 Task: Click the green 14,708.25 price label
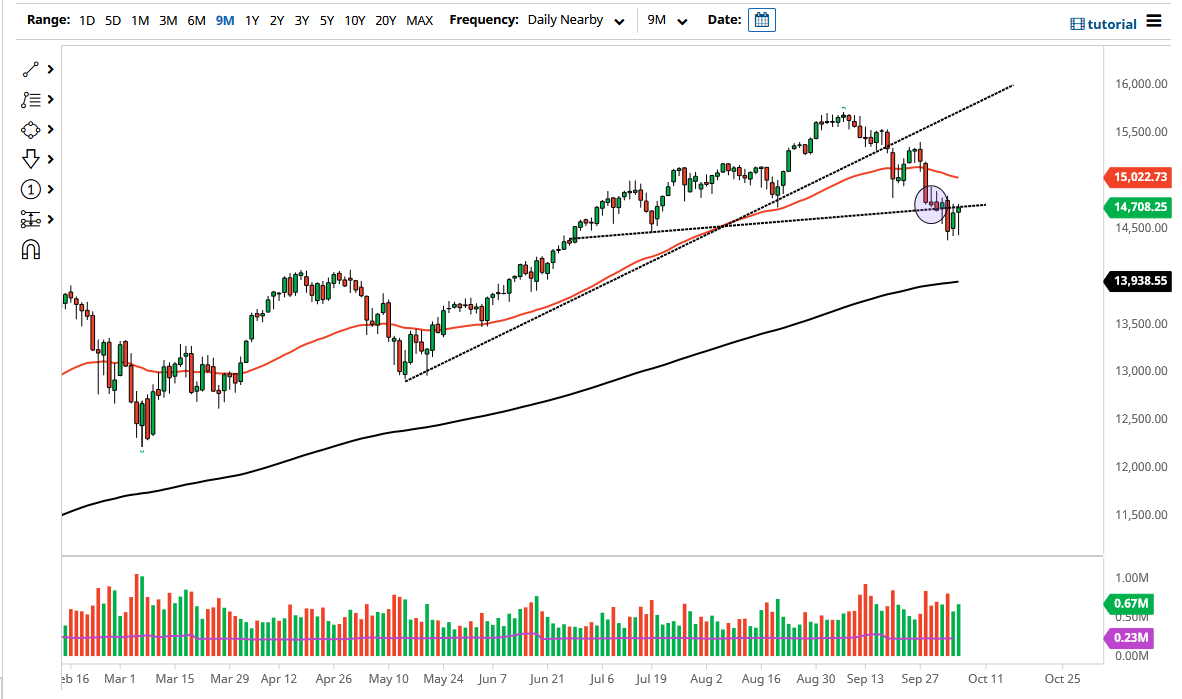click(x=1139, y=207)
